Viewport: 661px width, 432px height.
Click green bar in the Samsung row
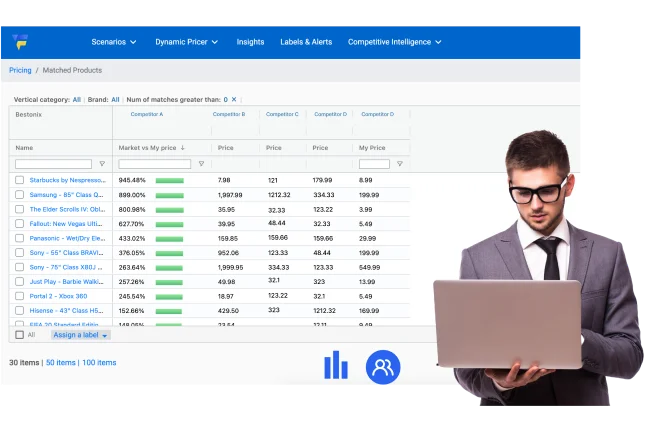pos(169,195)
